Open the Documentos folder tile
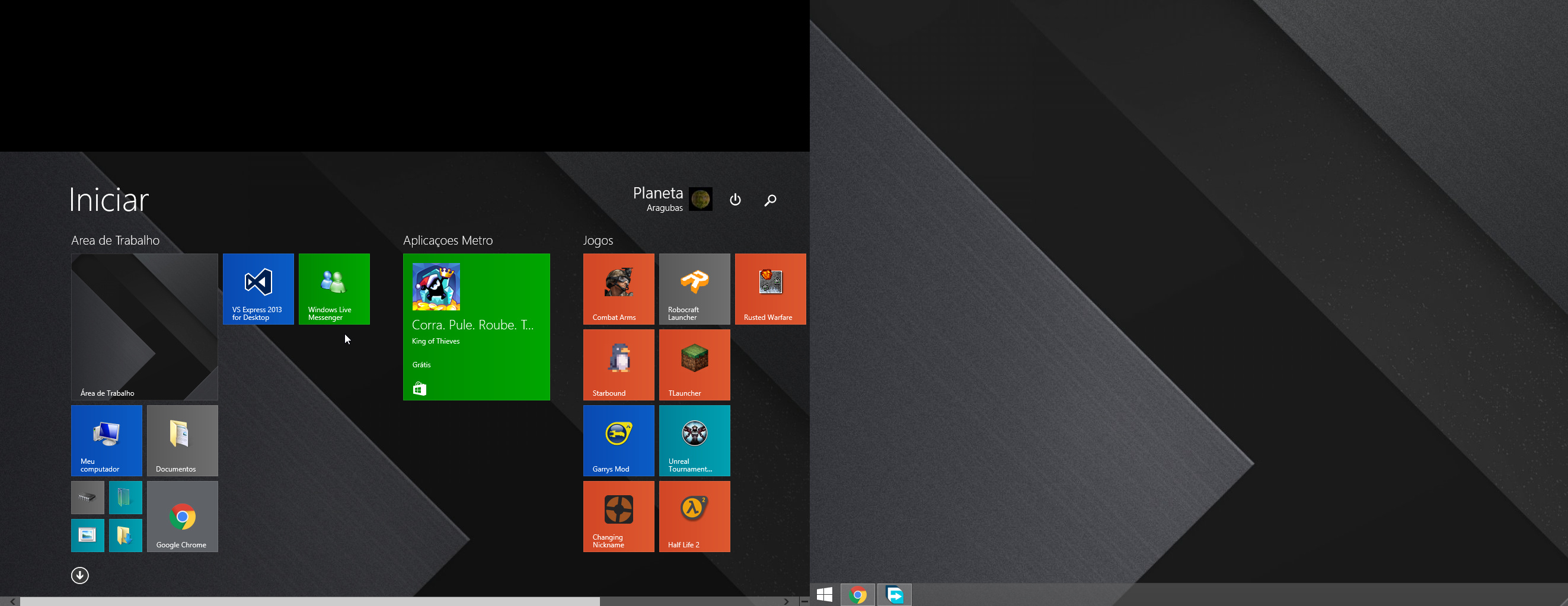Screen dimensions: 1568x606 coord(182,441)
